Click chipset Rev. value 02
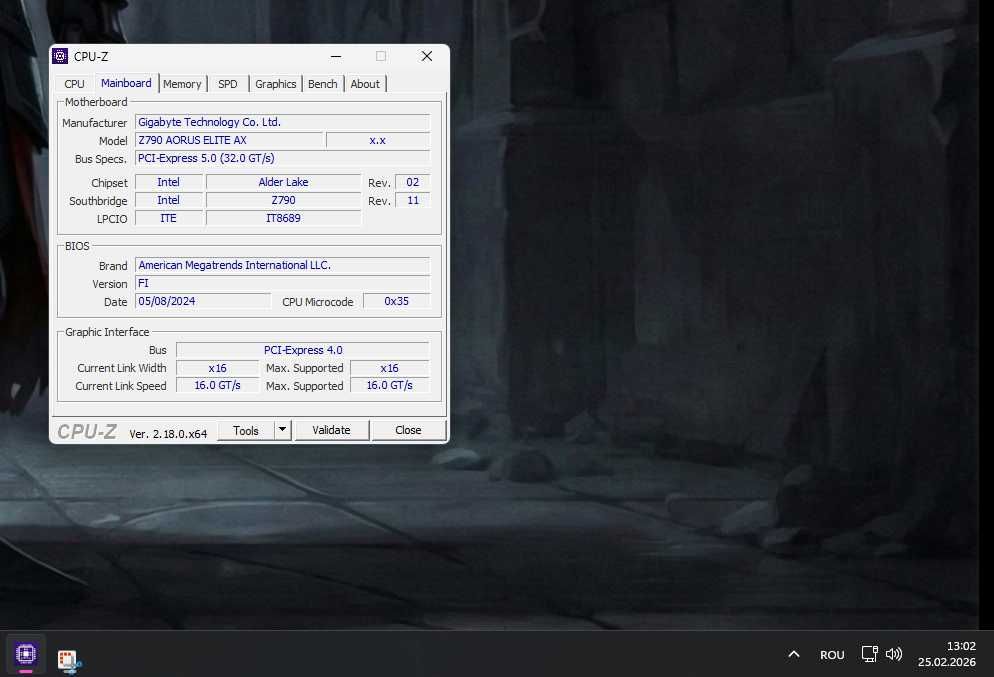 413,182
